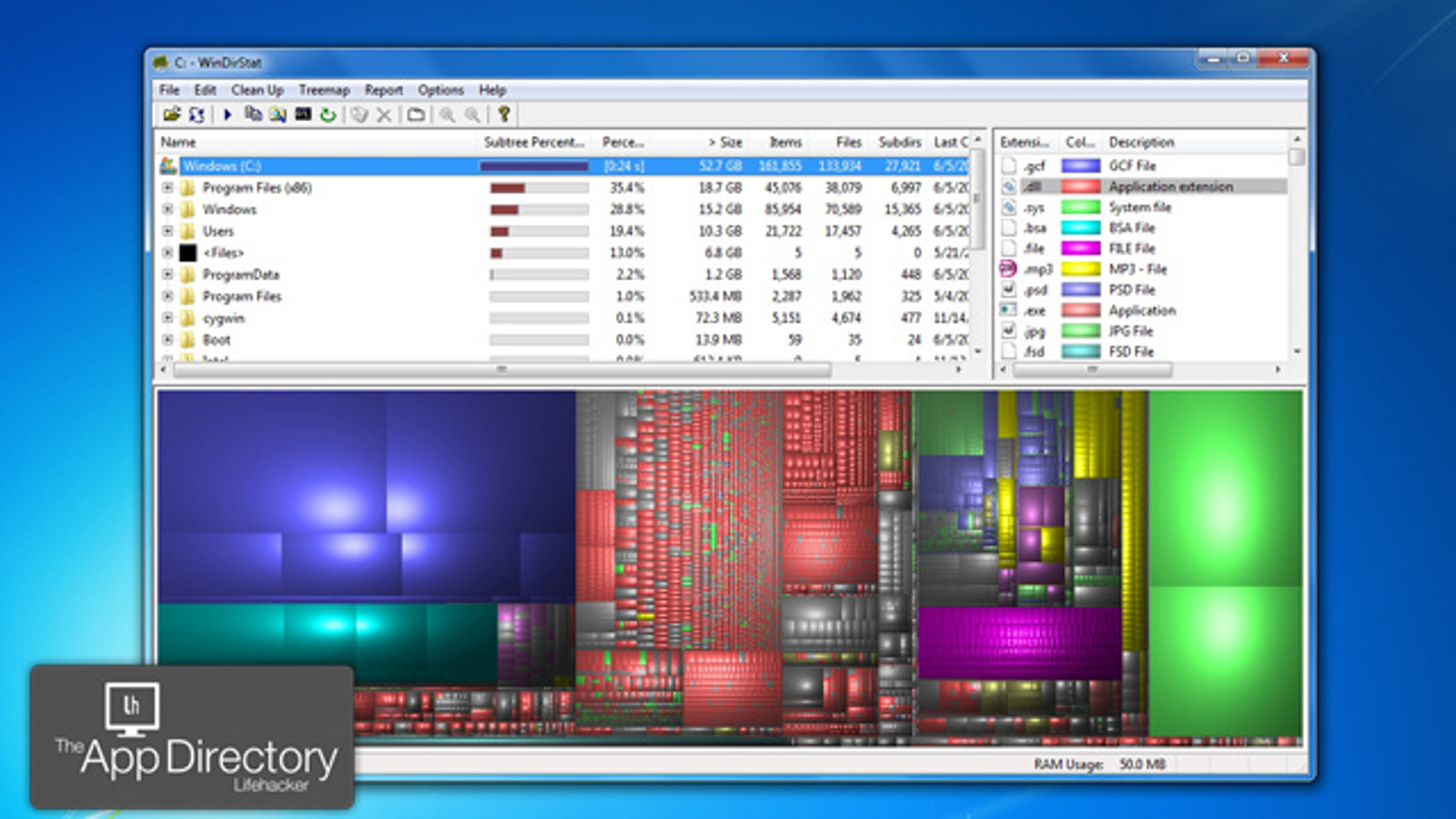Image resolution: width=1456 pixels, height=819 pixels.
Task: Click the folder icon for Users
Action: [x=187, y=231]
